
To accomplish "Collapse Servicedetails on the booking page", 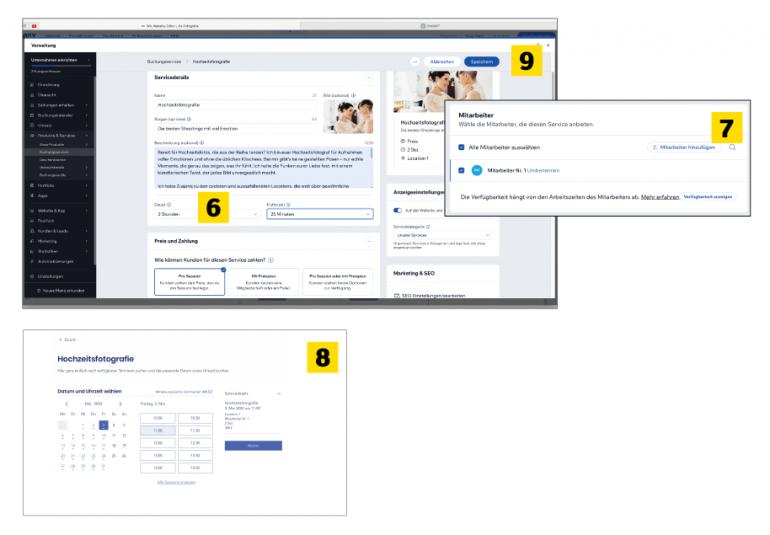I will (279, 394).
